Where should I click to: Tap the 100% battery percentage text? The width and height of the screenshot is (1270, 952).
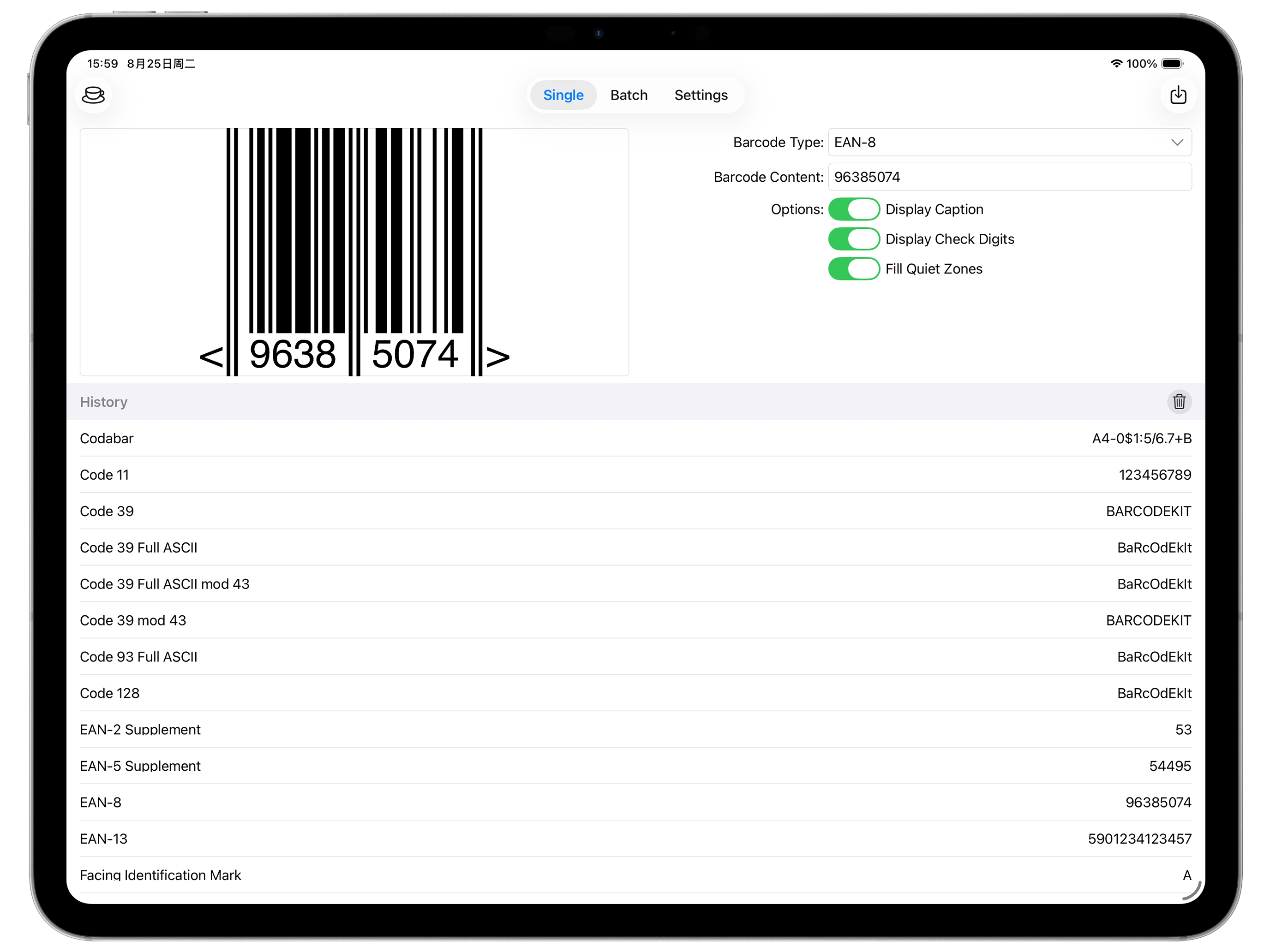tap(1141, 64)
